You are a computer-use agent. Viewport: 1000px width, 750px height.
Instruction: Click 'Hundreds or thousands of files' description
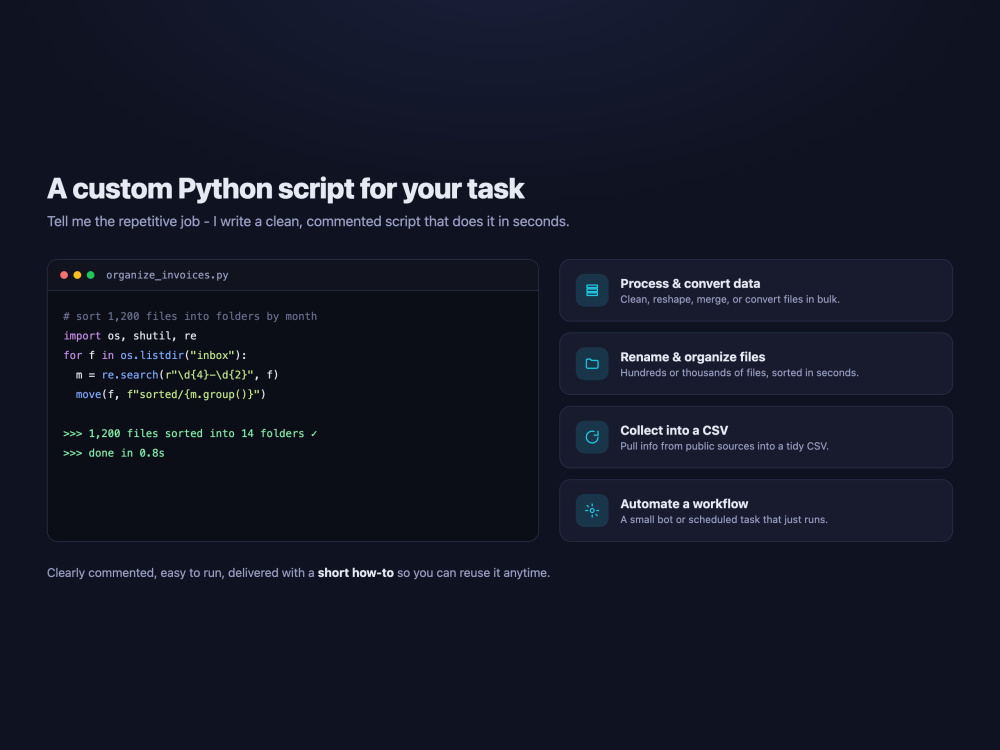[x=739, y=372]
